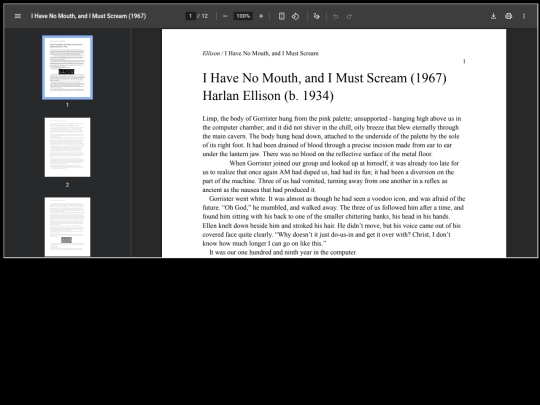The image size is (540, 405).
Task: Click the 100% zoom level field
Action: (x=243, y=16)
